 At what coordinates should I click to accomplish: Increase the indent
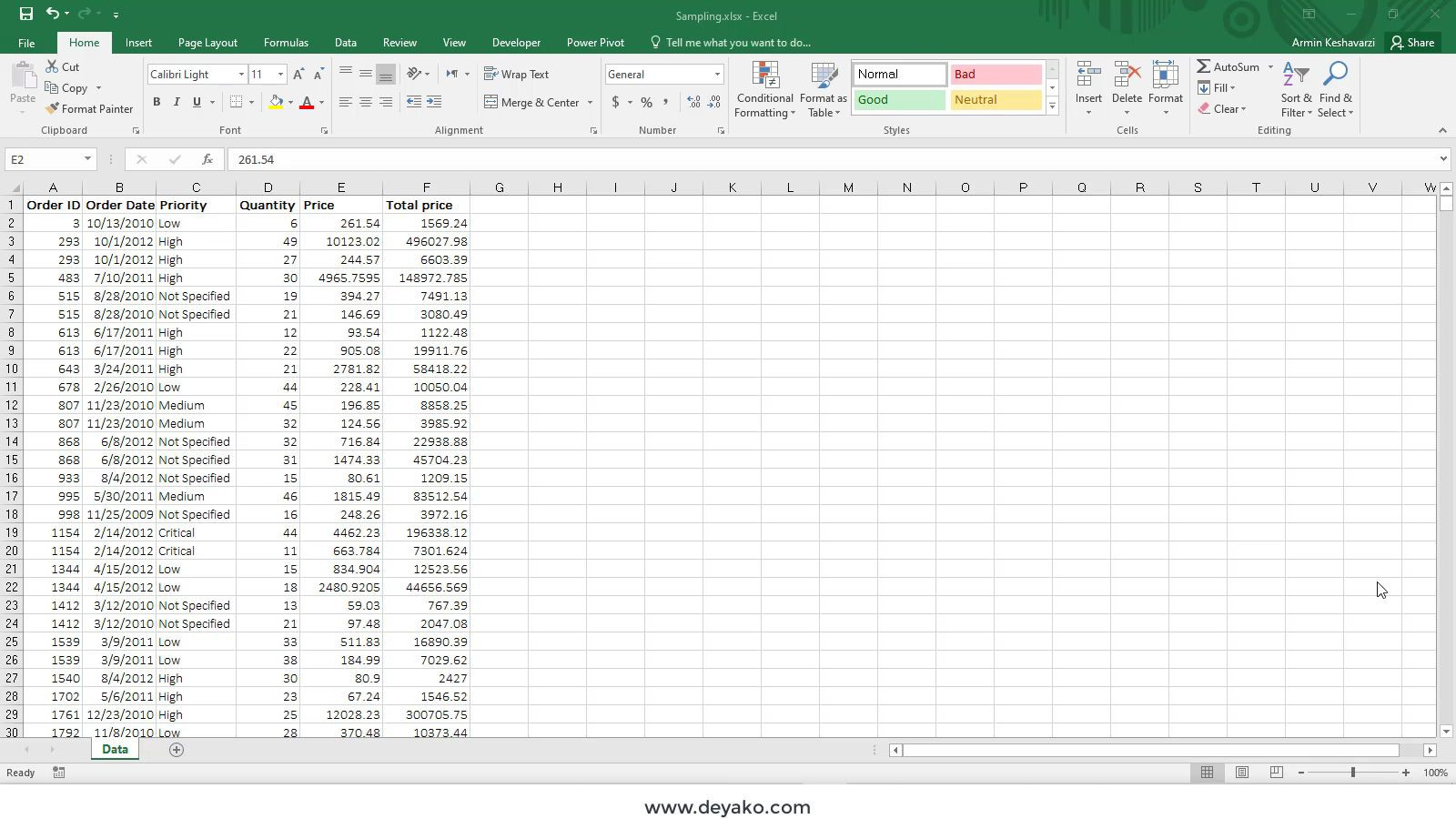434,102
